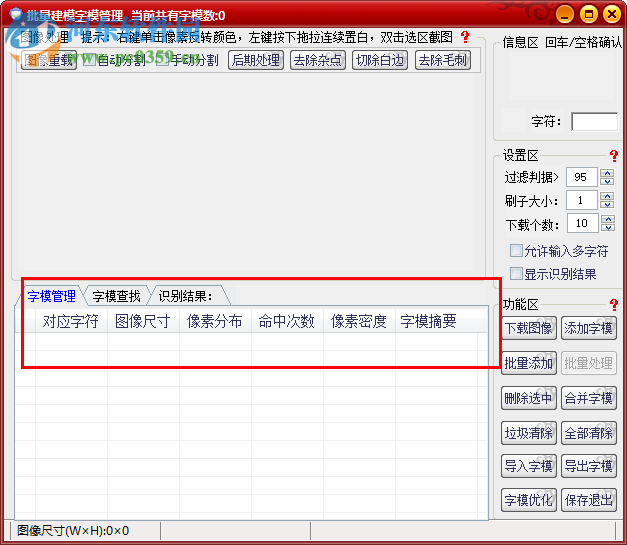Close the 批量建模字模管理 window
627x545 pixels.
click(612, 15)
